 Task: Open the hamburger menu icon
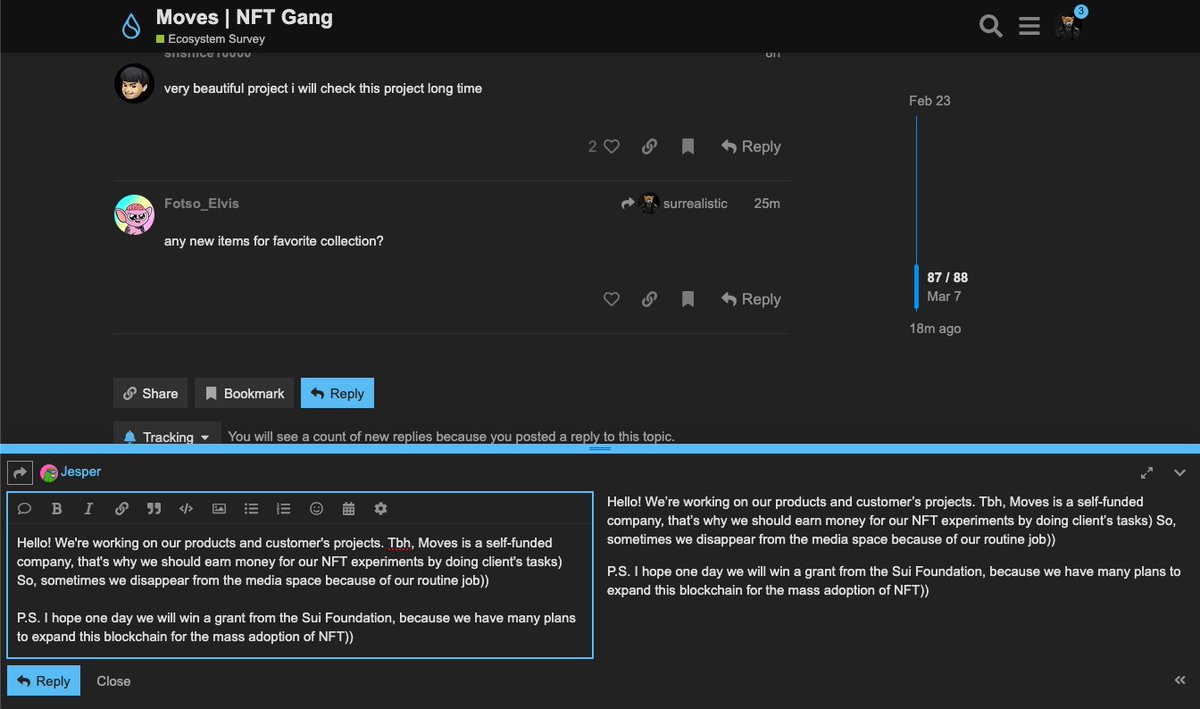coord(1030,26)
